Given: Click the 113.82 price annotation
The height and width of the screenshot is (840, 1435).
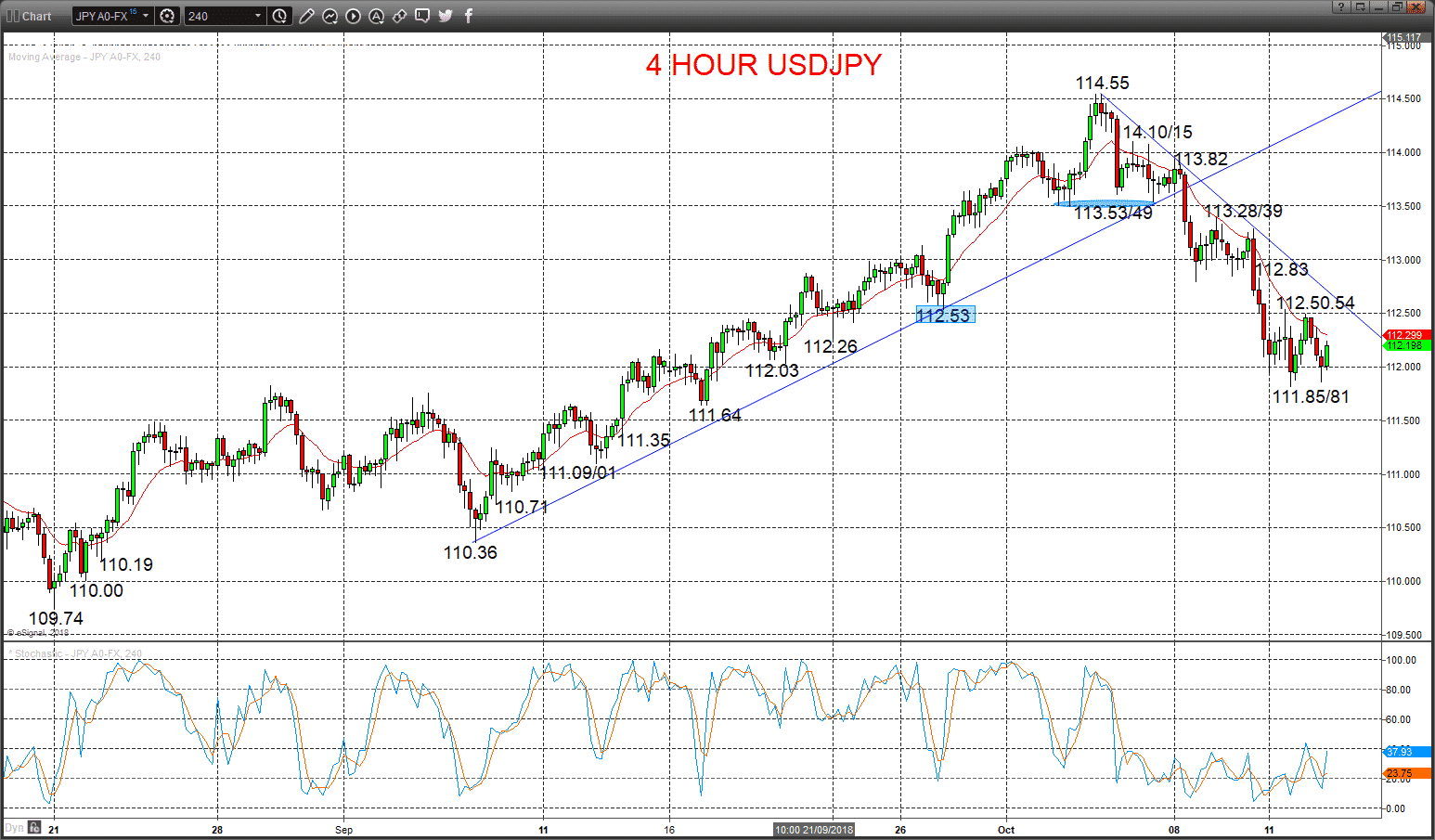Looking at the screenshot, I should coord(1201,160).
